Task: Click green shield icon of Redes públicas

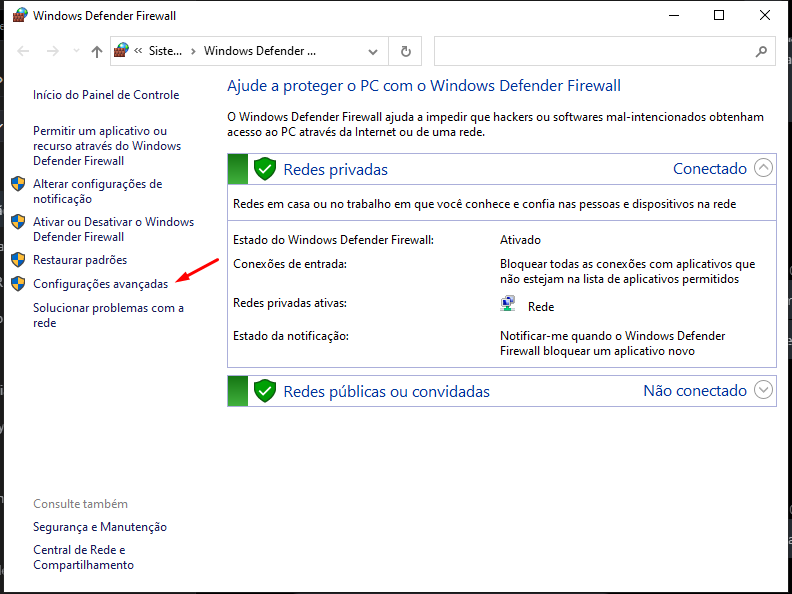Action: pos(265,391)
